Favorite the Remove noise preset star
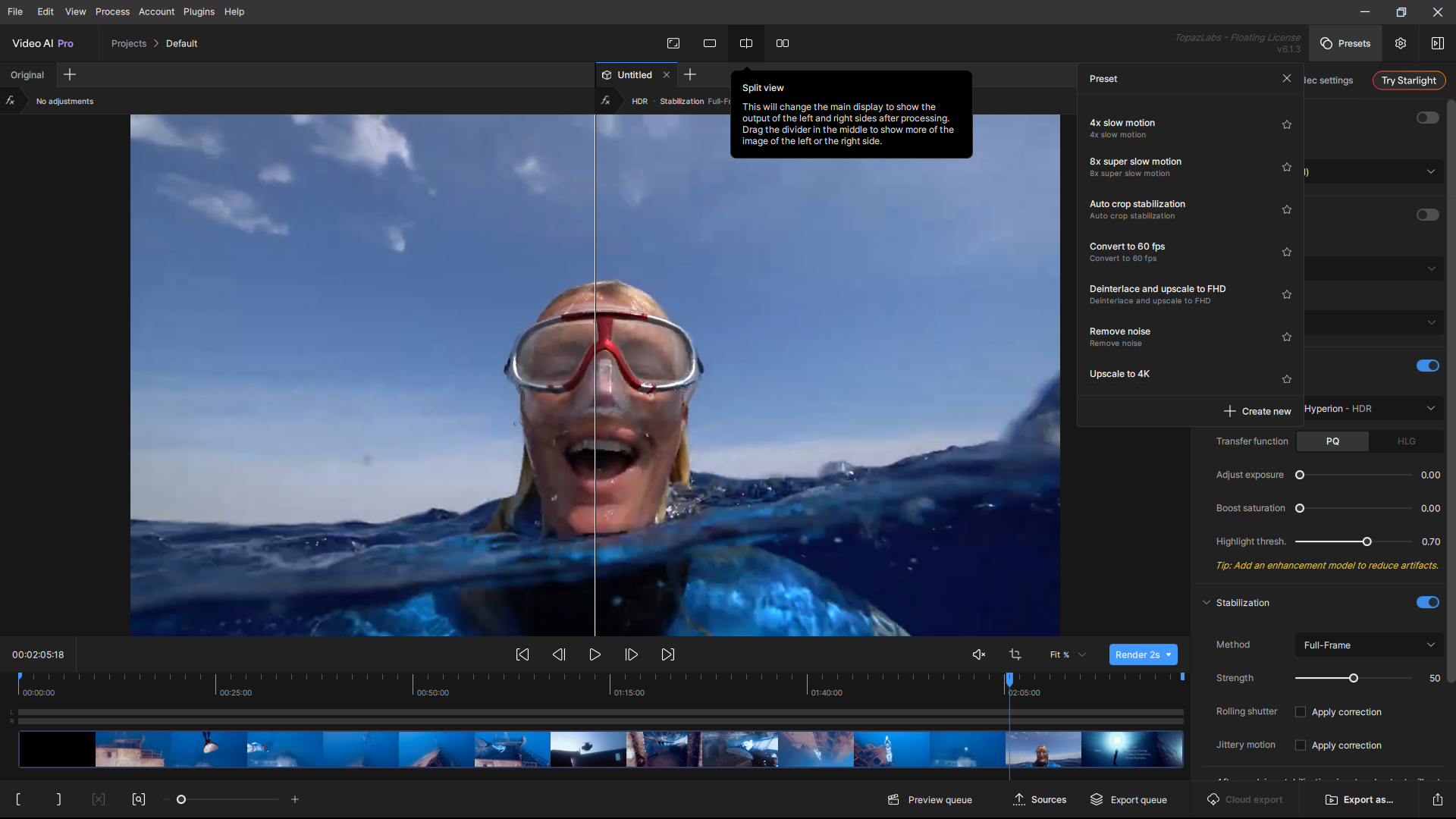 (x=1287, y=337)
